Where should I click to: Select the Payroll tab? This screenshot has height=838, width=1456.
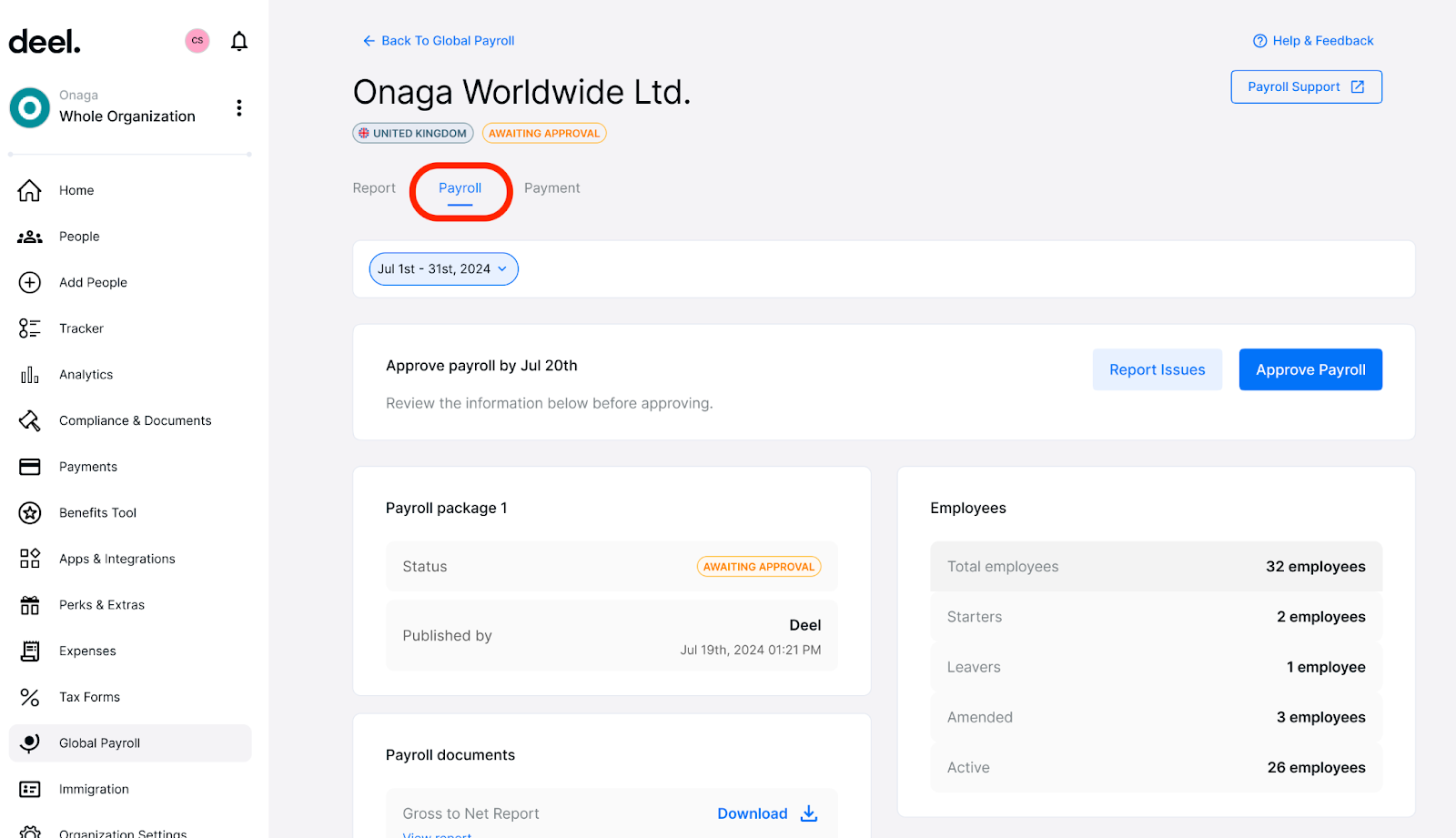460,188
